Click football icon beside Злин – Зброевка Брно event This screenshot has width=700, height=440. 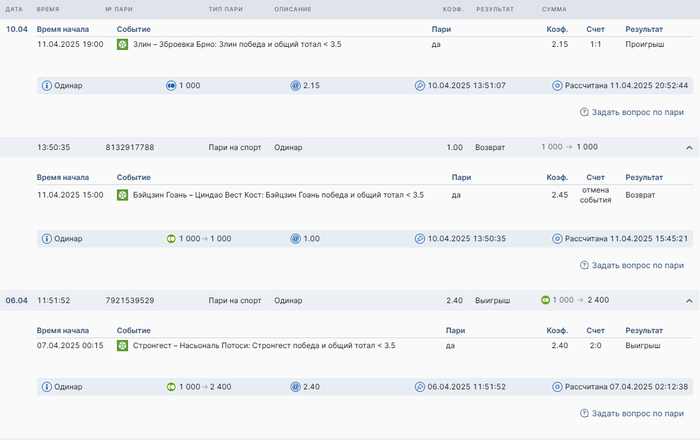pyautogui.click(x=122, y=45)
